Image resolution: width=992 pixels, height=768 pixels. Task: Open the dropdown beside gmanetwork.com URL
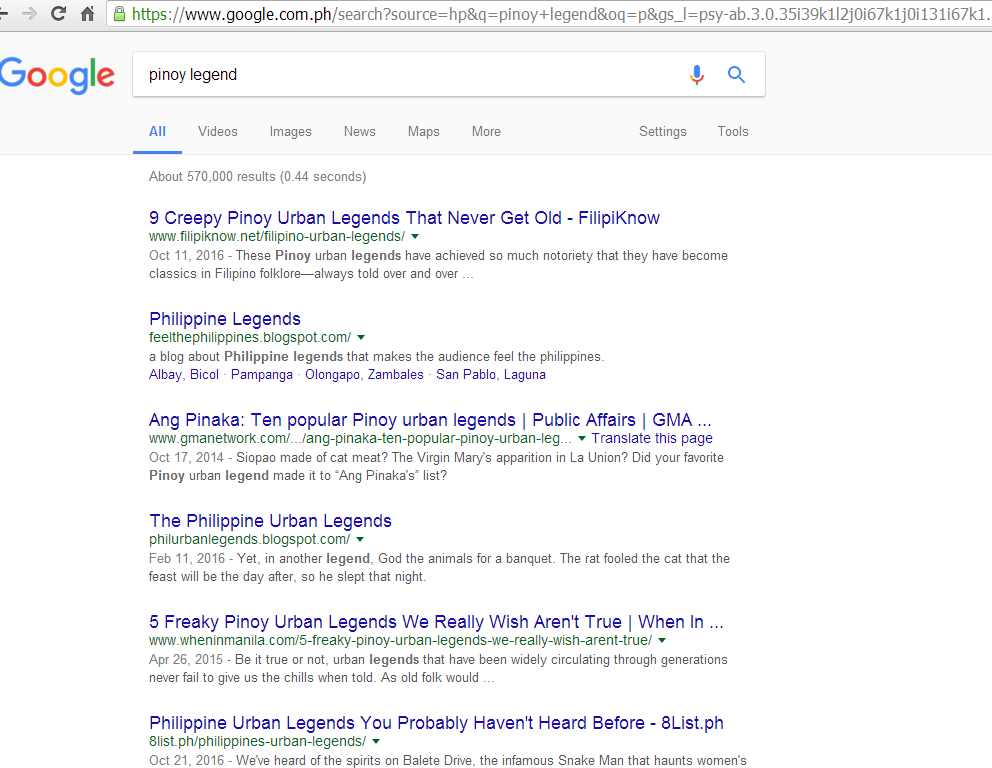[x=583, y=437]
